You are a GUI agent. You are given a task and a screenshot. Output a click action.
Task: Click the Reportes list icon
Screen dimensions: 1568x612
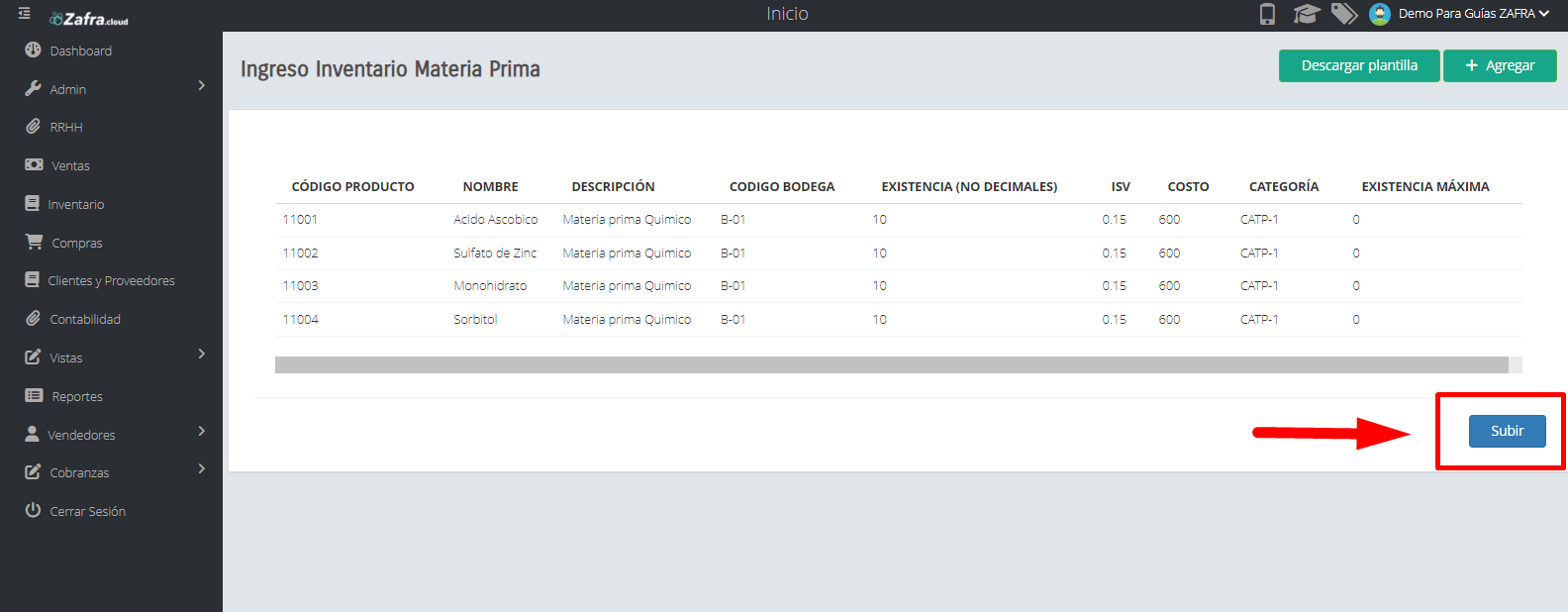tap(34, 395)
